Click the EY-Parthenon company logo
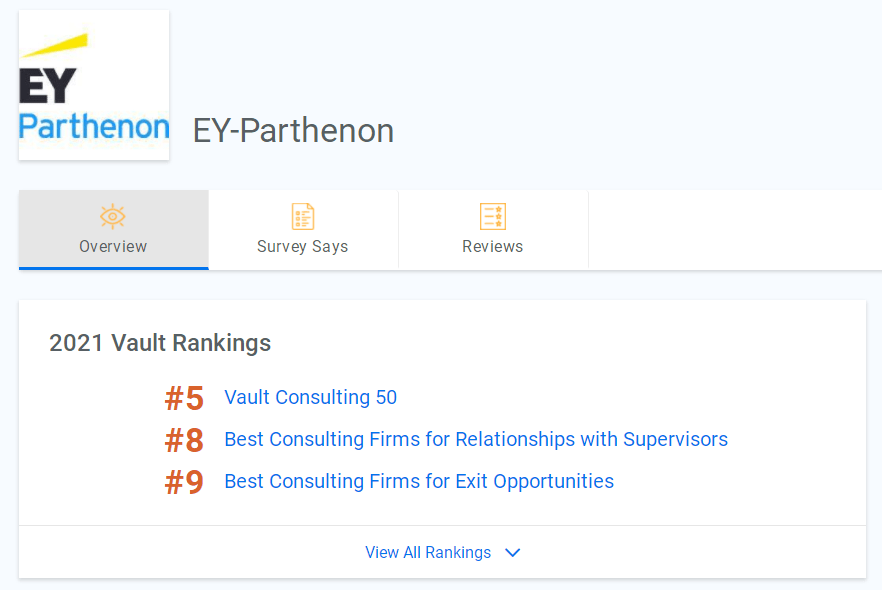882x590 pixels. coord(94,85)
